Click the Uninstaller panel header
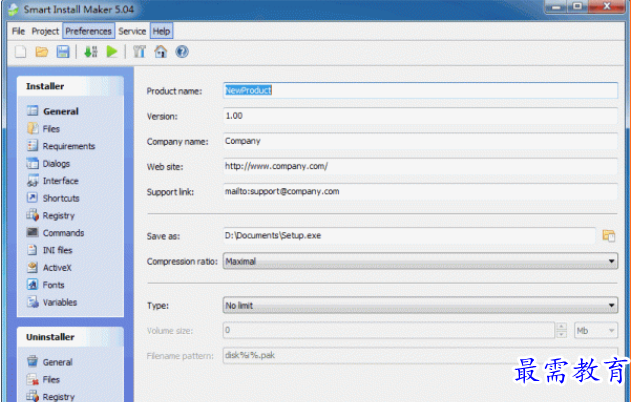 point(70,337)
